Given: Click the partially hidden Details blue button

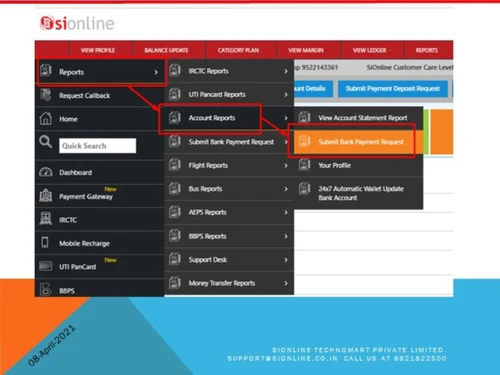Looking at the screenshot, I should (313, 89).
